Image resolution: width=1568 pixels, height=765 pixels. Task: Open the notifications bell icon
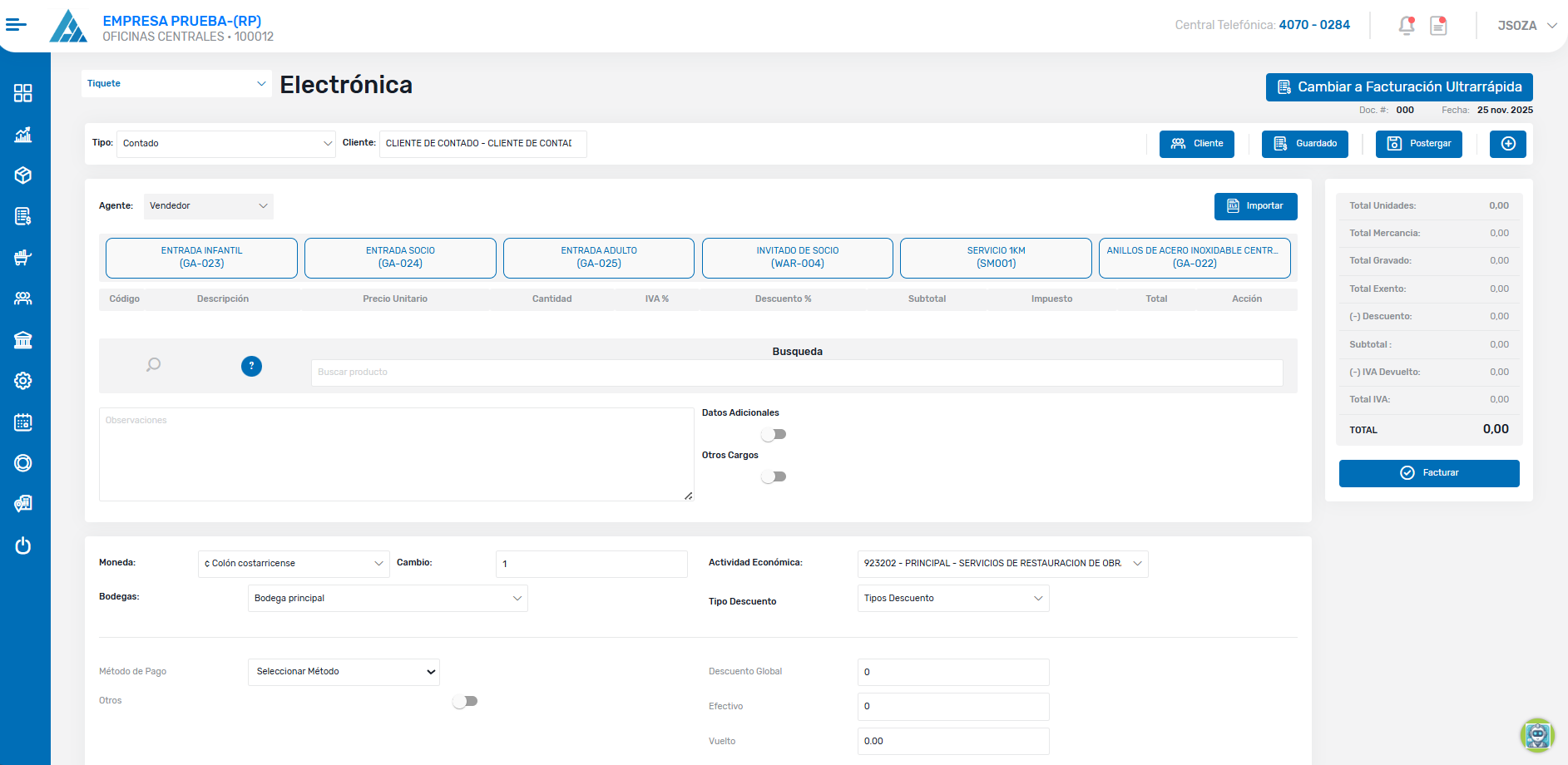pos(1406,26)
